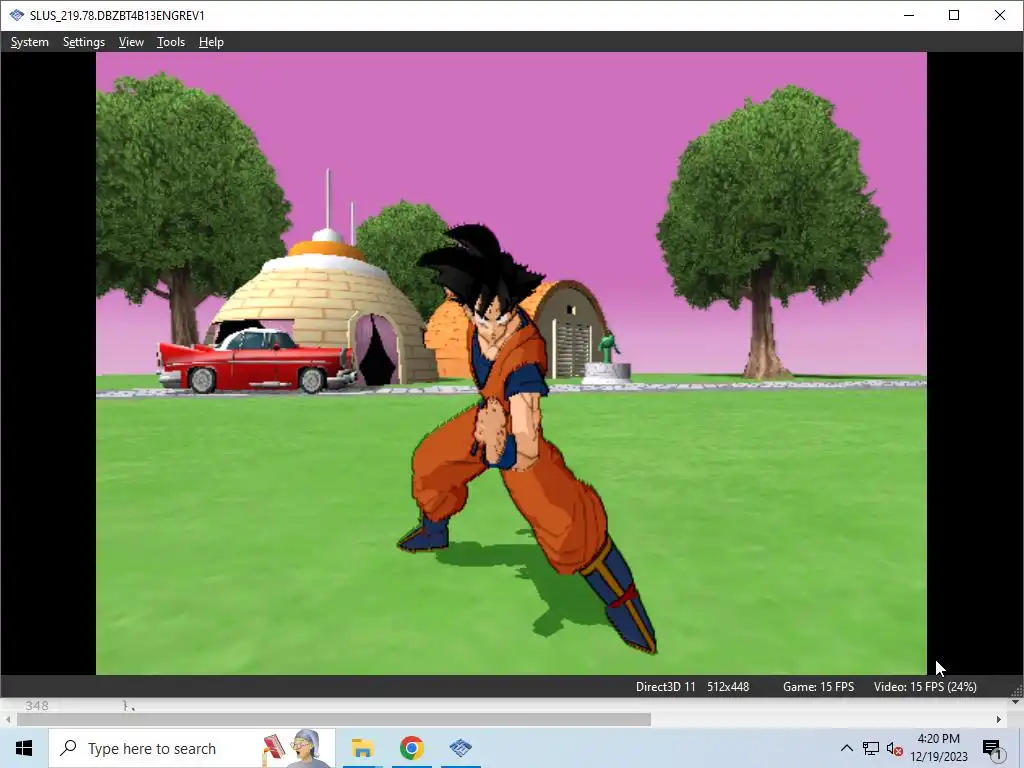Click the Windows Start button

coord(24,748)
